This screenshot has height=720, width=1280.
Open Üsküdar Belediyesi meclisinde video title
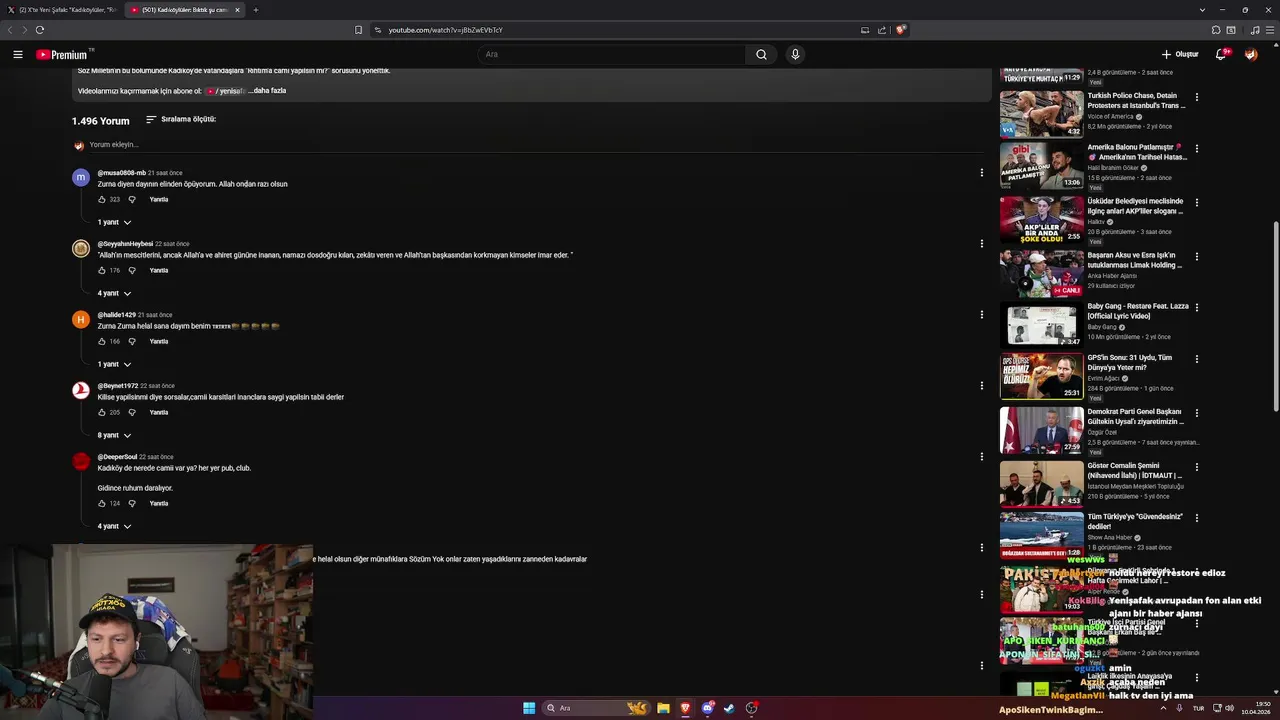(1136, 206)
